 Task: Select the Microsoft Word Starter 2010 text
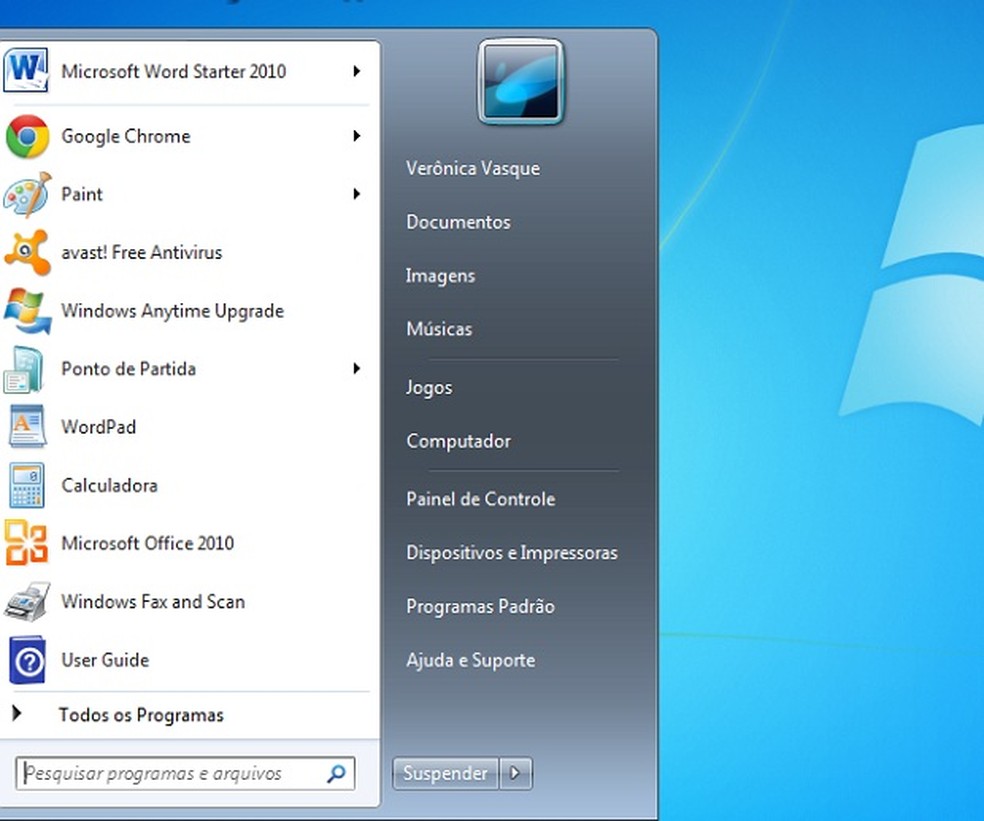click(174, 71)
